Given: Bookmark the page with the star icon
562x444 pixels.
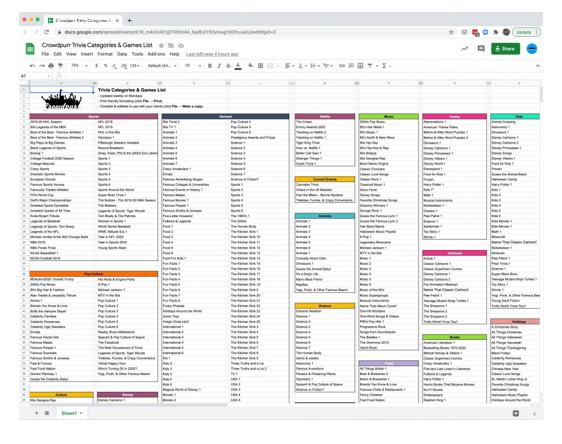Looking at the screenshot, I should (451, 32).
